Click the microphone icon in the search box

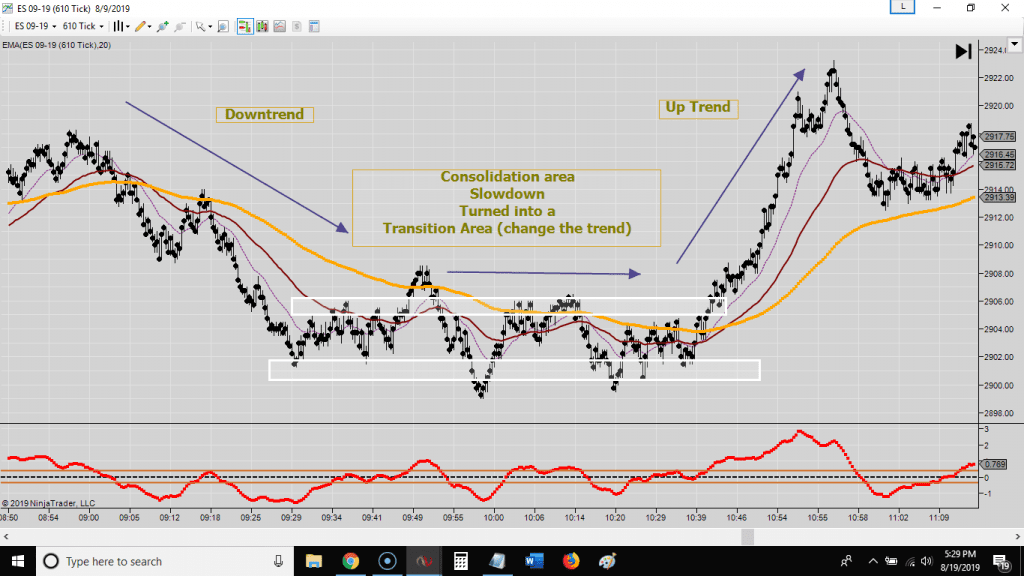click(x=278, y=561)
